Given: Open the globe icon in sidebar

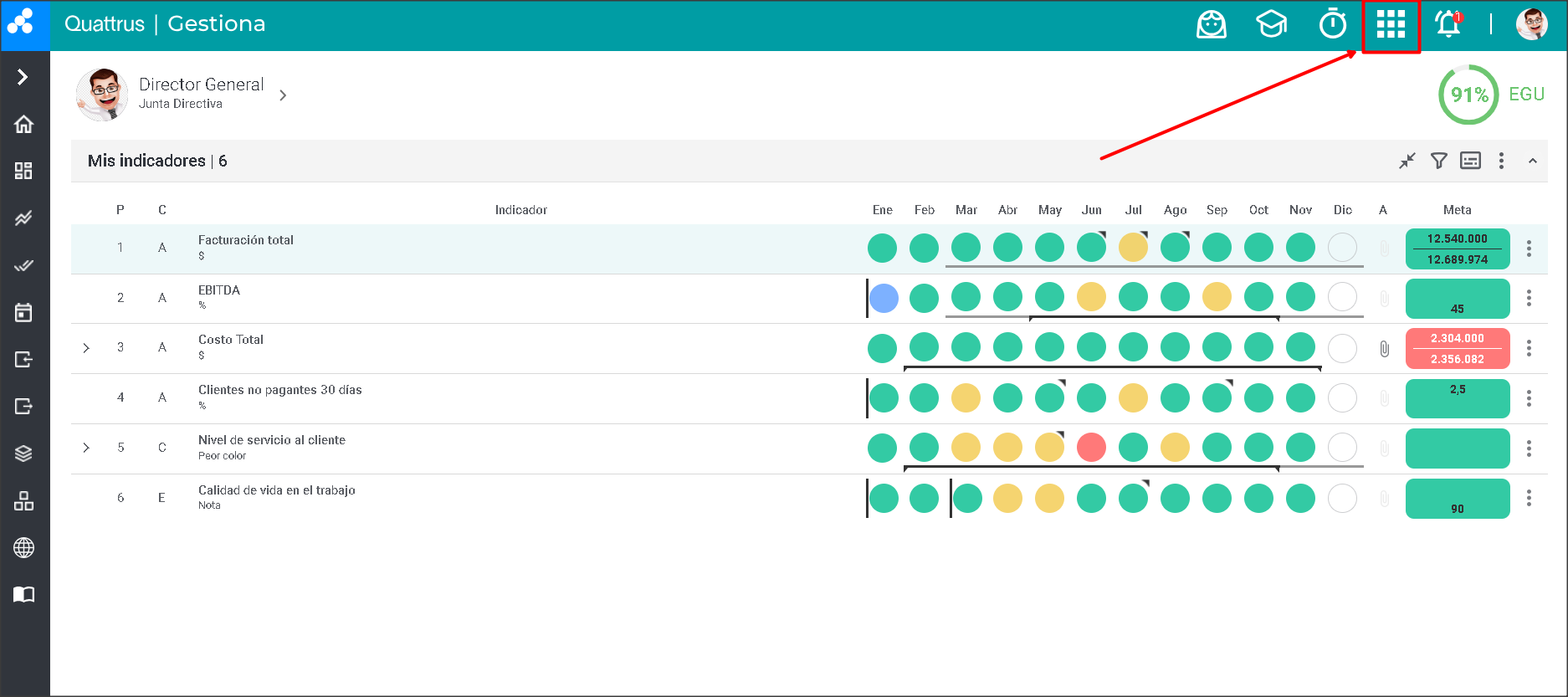Looking at the screenshot, I should [x=23, y=547].
